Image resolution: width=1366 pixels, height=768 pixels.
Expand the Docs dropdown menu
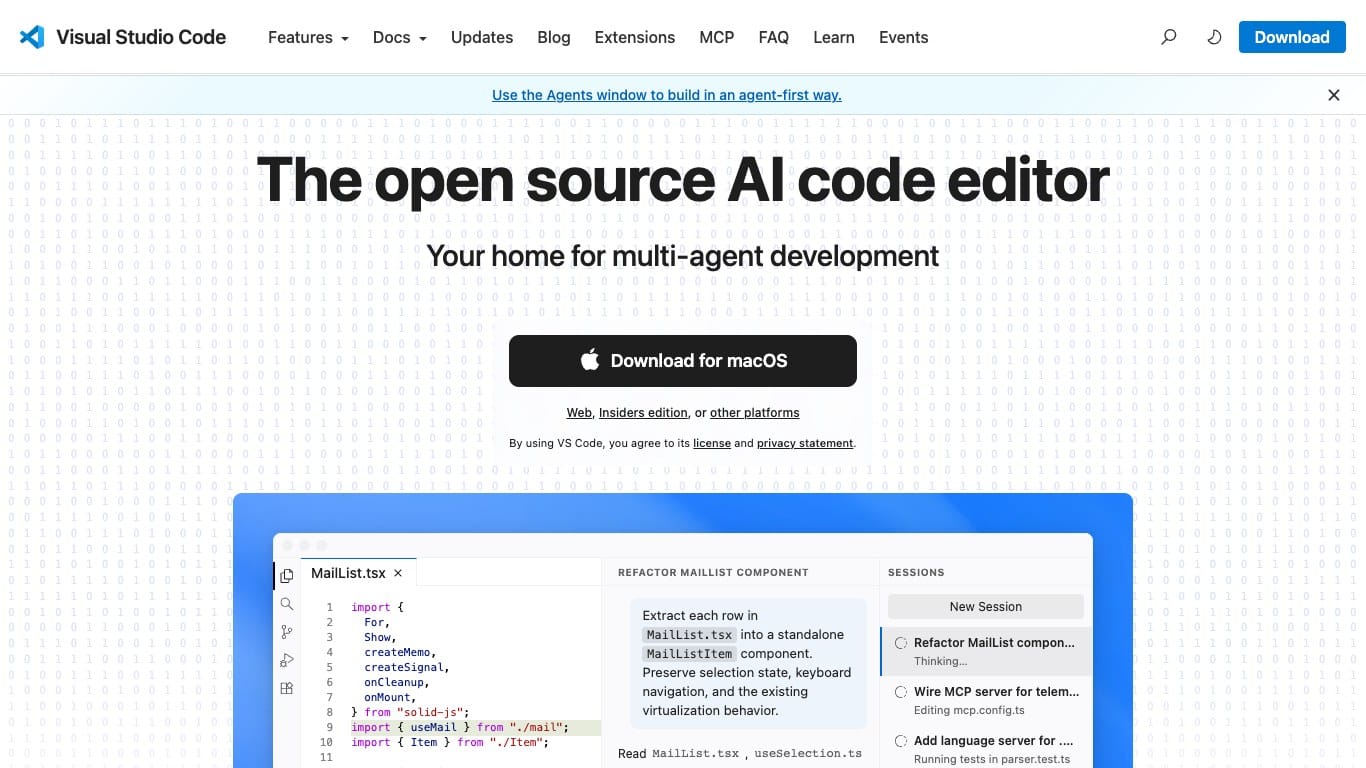click(399, 37)
